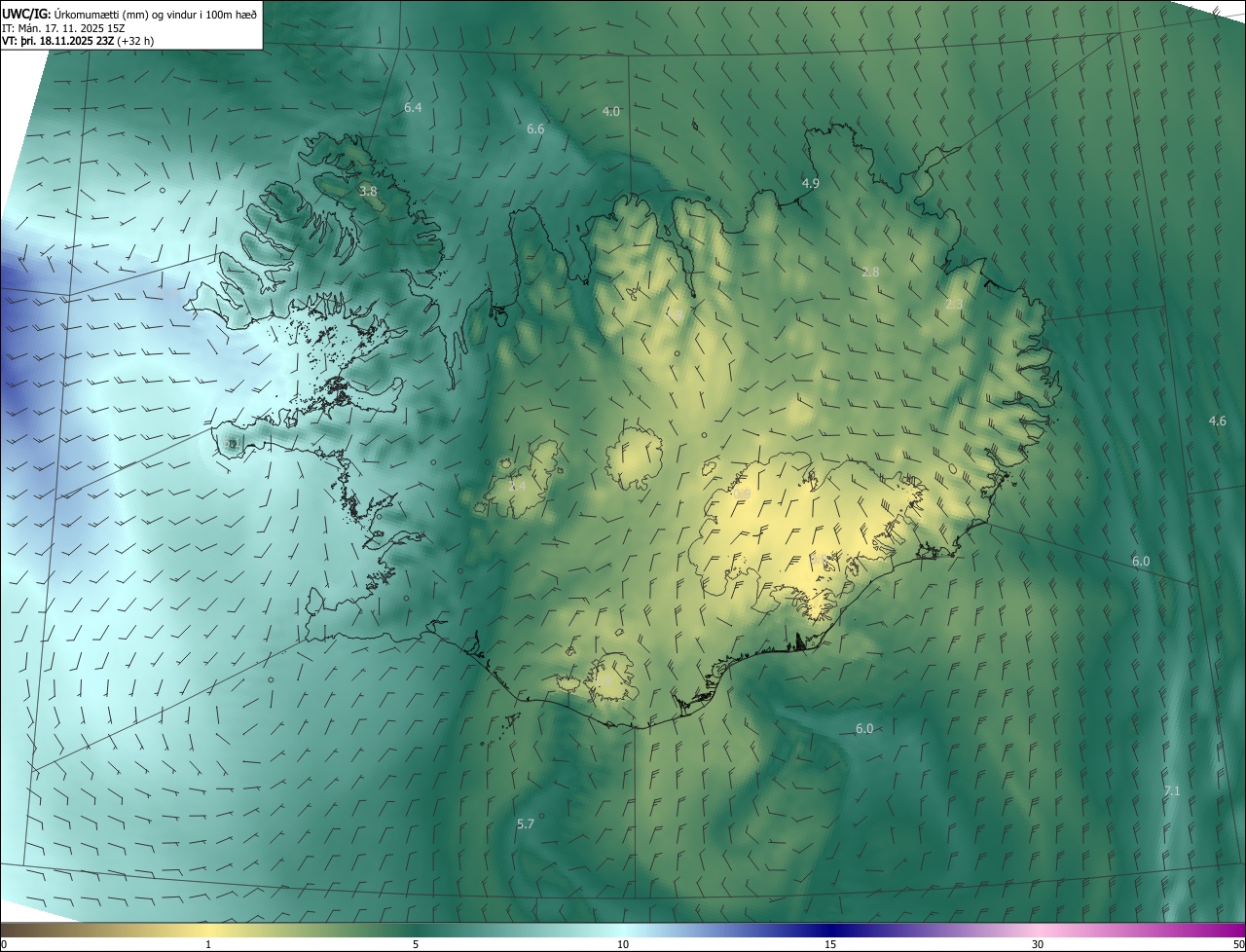Click the 6.6 precipitation value label
Screen dimensions: 1246x952
(535, 129)
